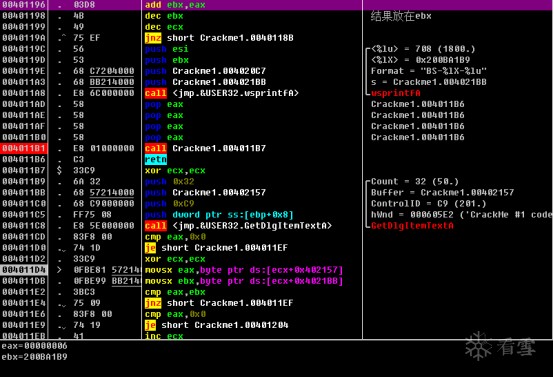Select 'push esi' instruction

point(166,49)
